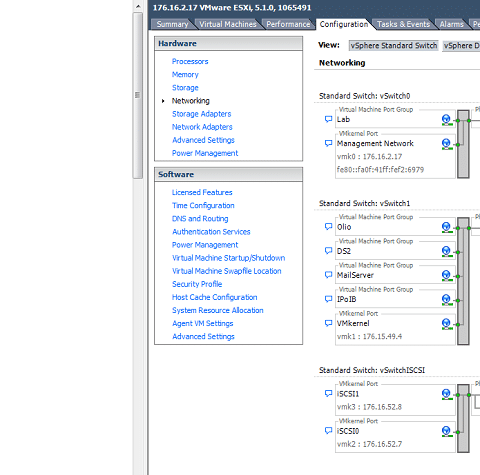This screenshot has width=480, height=475.
Task: Open Storage Adapters settings
Action: (201, 114)
